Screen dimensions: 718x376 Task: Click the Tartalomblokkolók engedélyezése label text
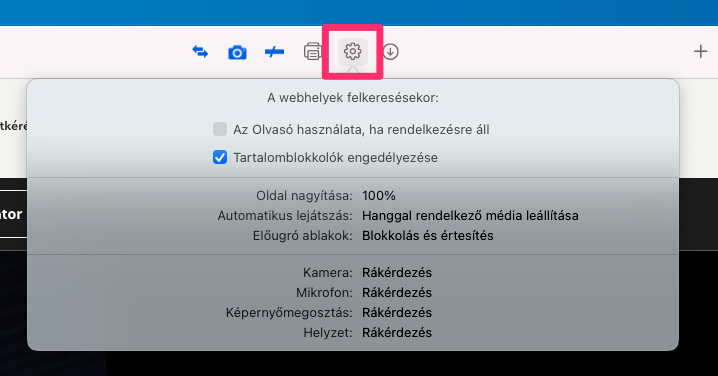point(336,158)
